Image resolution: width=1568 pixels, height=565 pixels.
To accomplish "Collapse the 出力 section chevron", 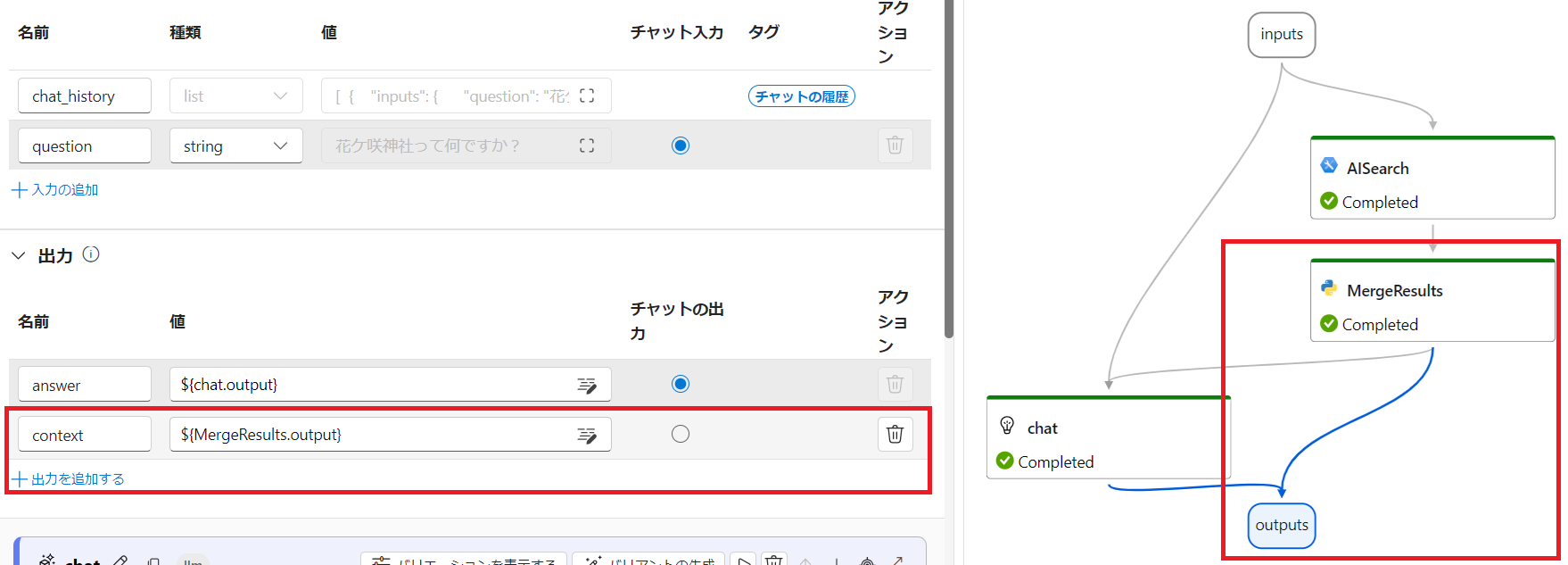I will point(19,255).
